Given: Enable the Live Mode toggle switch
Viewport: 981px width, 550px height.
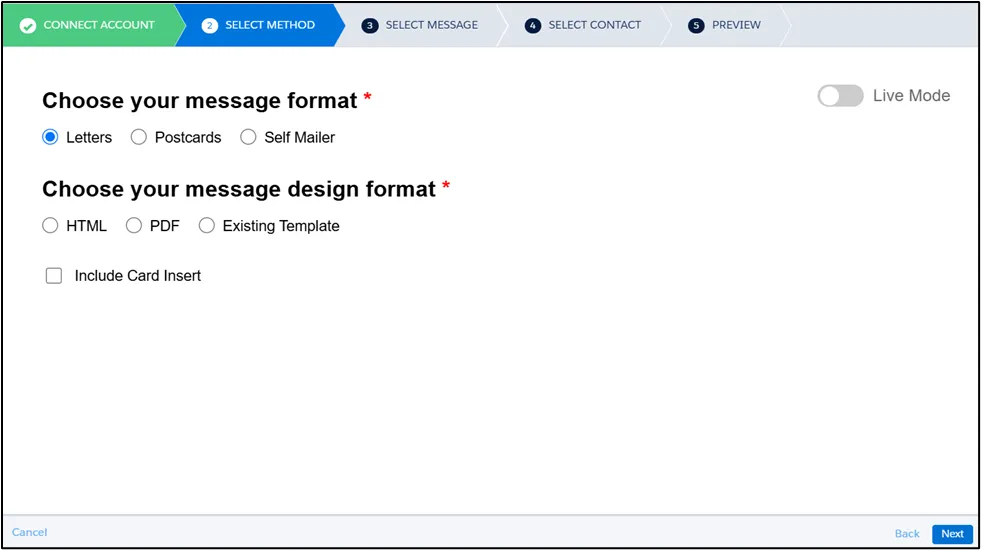Looking at the screenshot, I should coord(840,96).
